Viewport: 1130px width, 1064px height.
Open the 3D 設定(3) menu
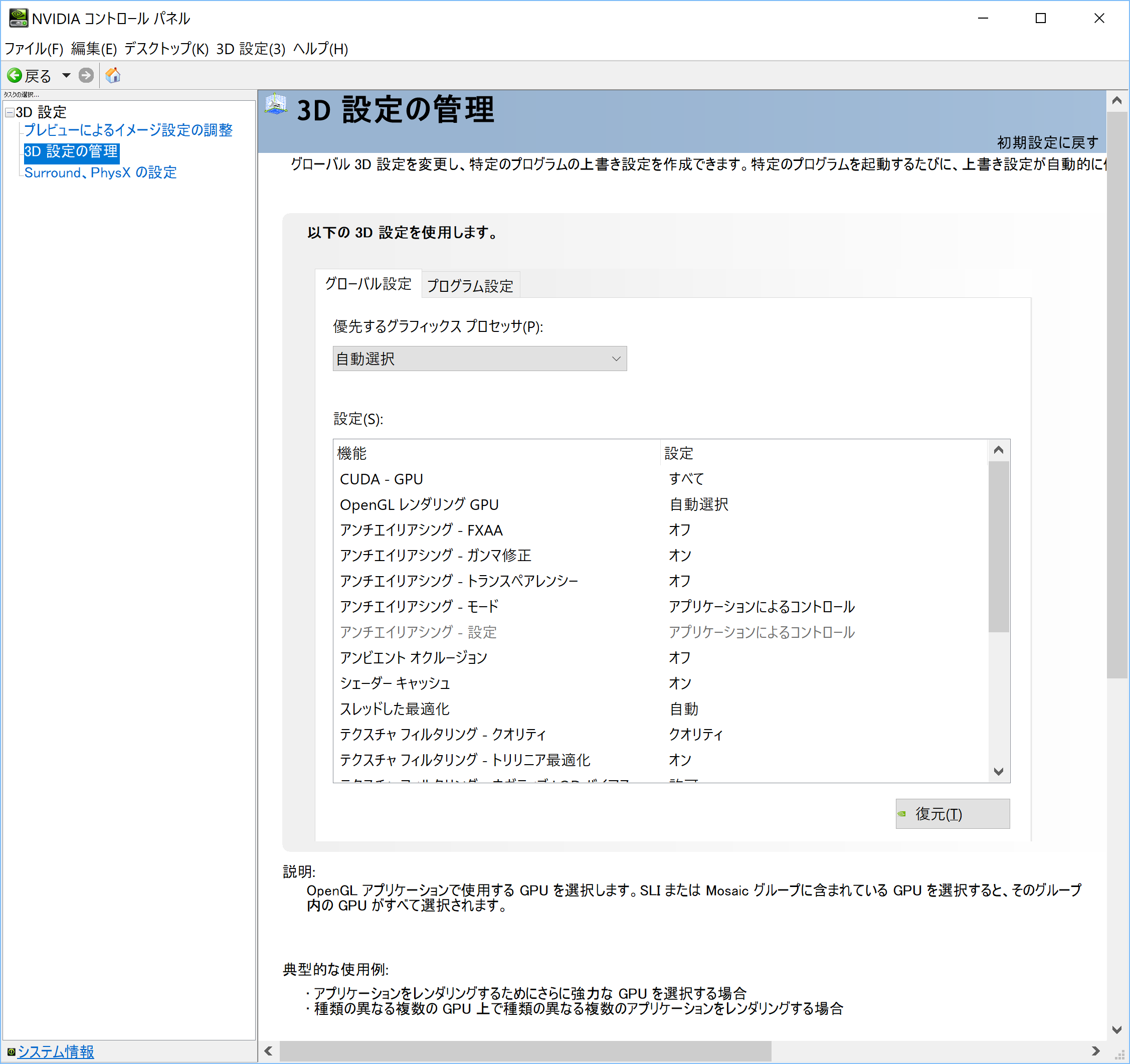251,49
